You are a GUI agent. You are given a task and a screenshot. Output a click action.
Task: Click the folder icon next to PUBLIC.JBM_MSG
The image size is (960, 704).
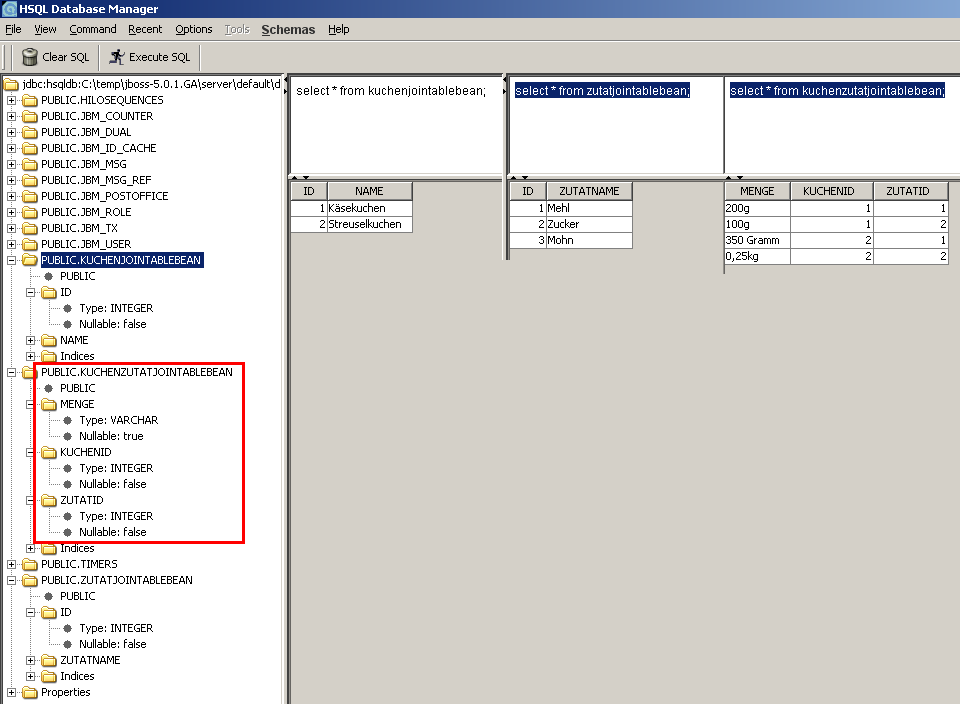[29, 164]
